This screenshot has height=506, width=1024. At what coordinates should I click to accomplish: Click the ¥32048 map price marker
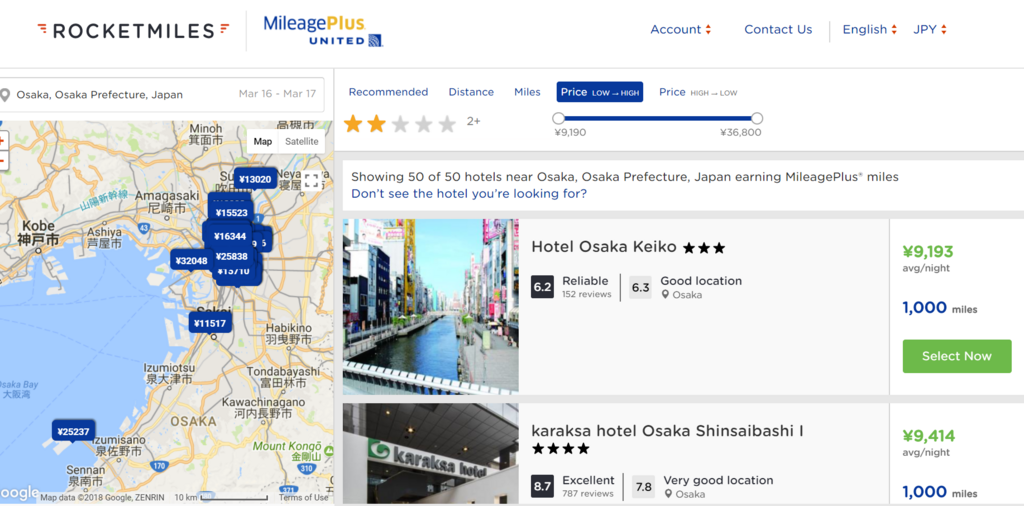point(191,261)
